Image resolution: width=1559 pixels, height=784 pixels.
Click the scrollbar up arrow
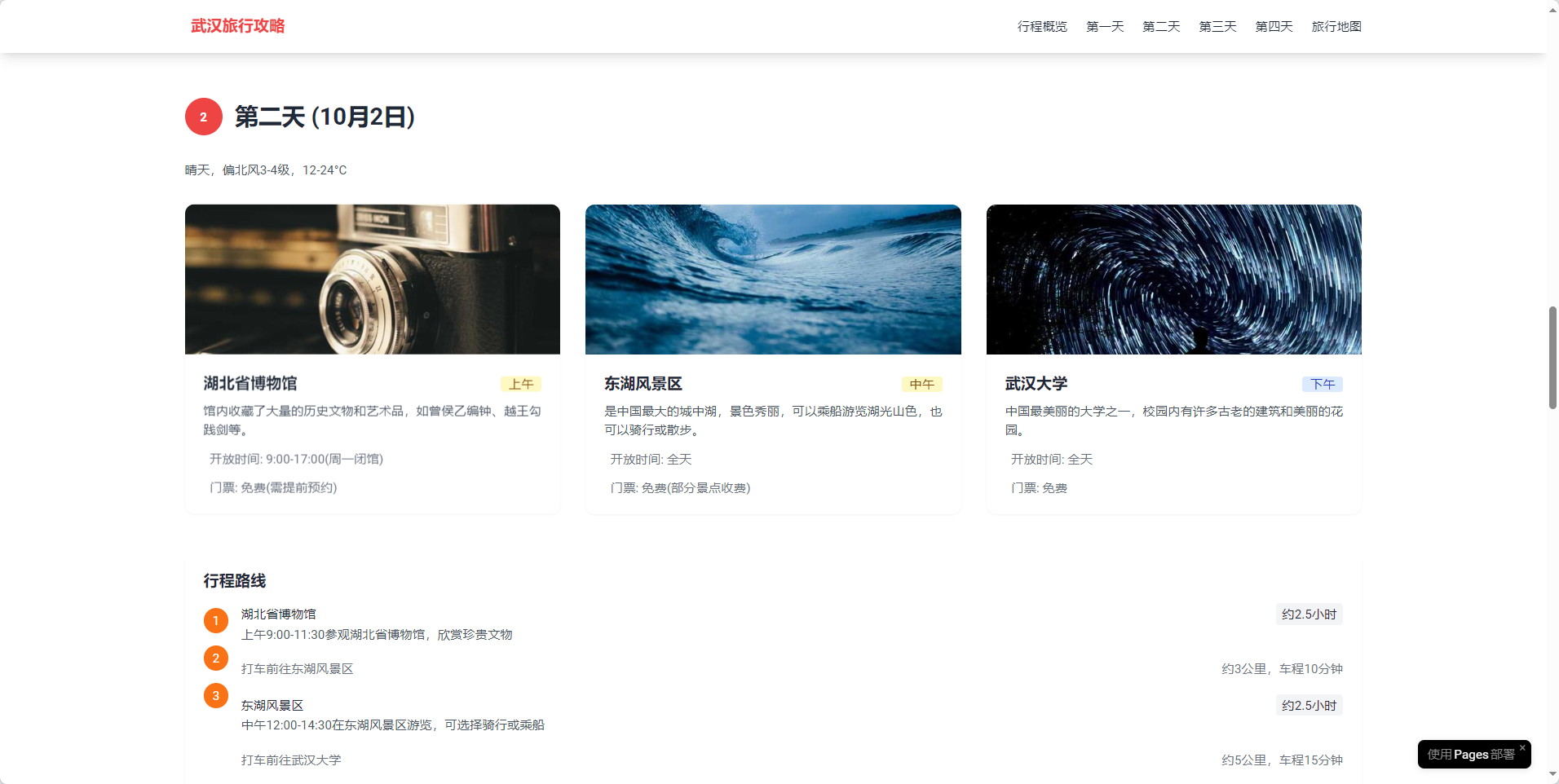(1552, 9)
